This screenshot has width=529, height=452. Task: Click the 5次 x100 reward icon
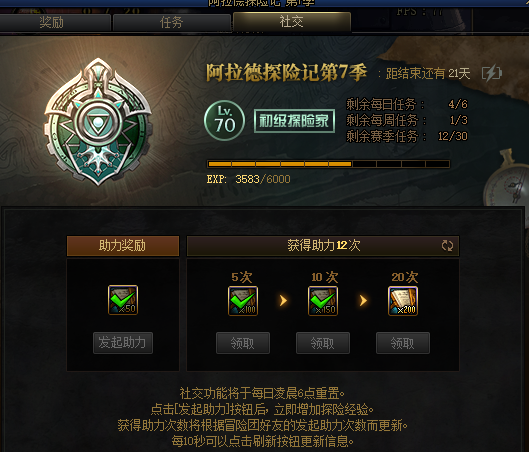tap(243, 301)
